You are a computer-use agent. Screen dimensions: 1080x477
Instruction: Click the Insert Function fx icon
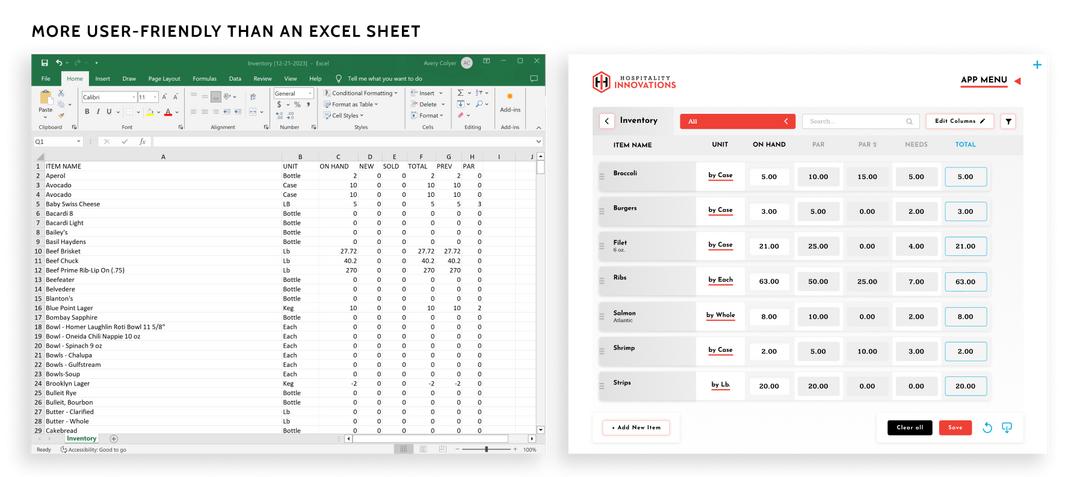pos(143,141)
